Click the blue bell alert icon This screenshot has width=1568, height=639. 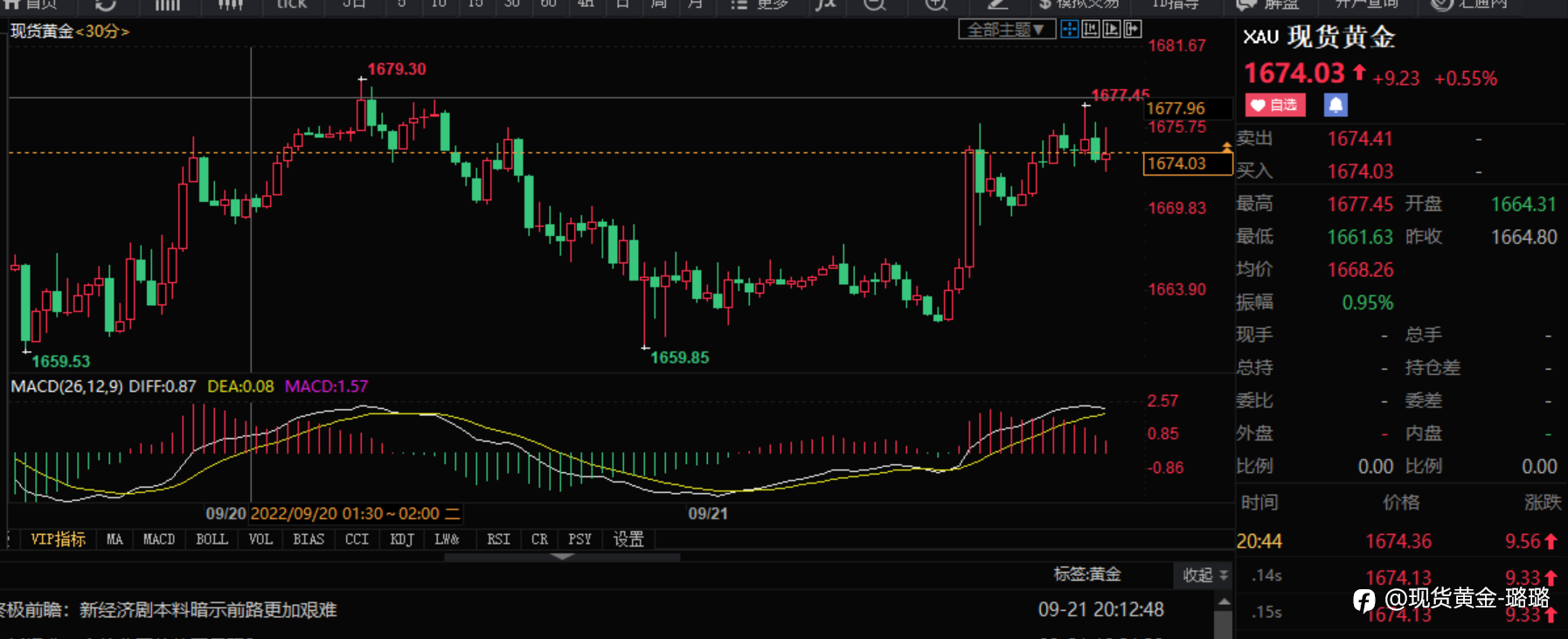1336,105
